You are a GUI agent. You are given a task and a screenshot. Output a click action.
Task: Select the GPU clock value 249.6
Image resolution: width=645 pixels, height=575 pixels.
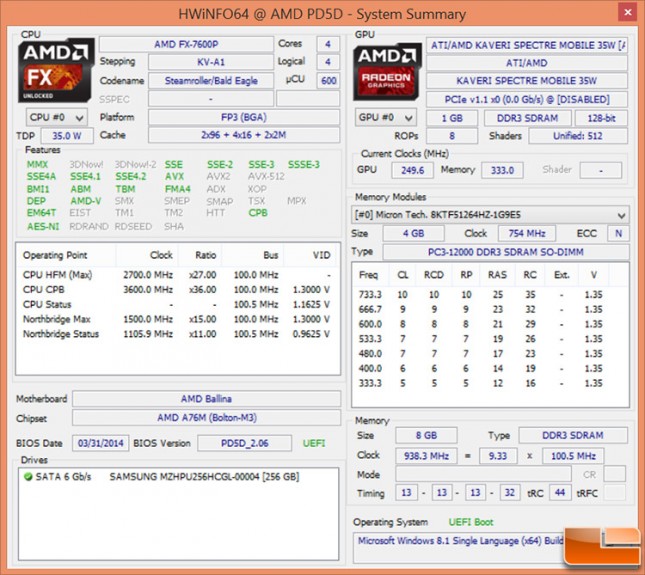click(412, 170)
